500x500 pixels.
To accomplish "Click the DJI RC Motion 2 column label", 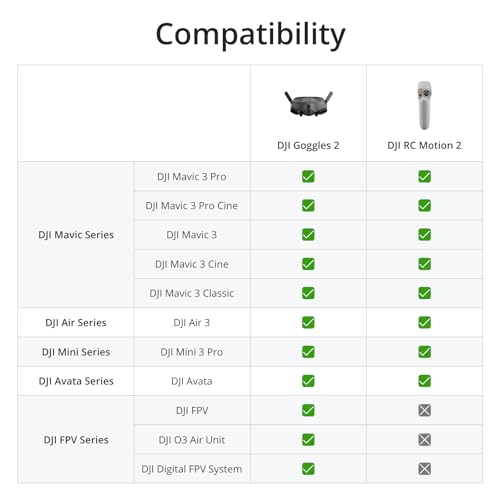I will tap(424, 145).
